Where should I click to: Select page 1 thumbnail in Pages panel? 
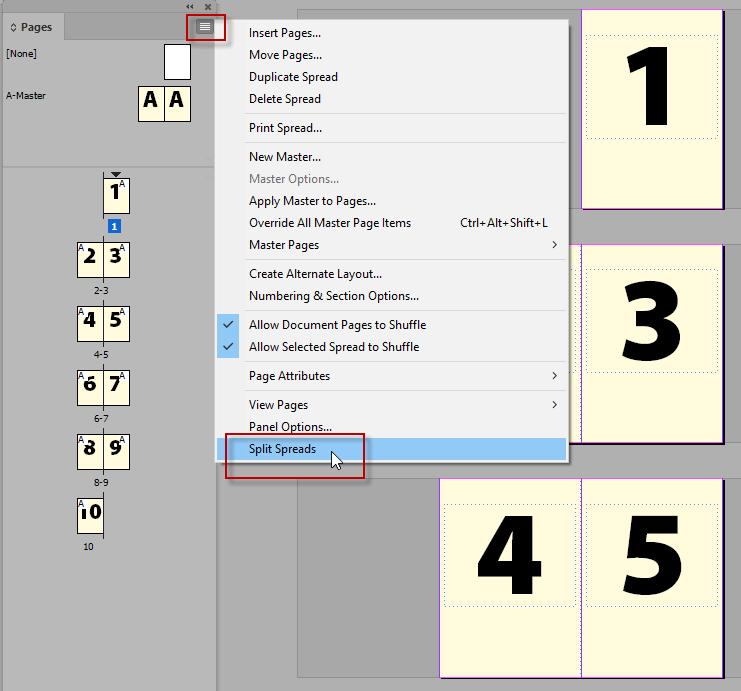coord(116,195)
